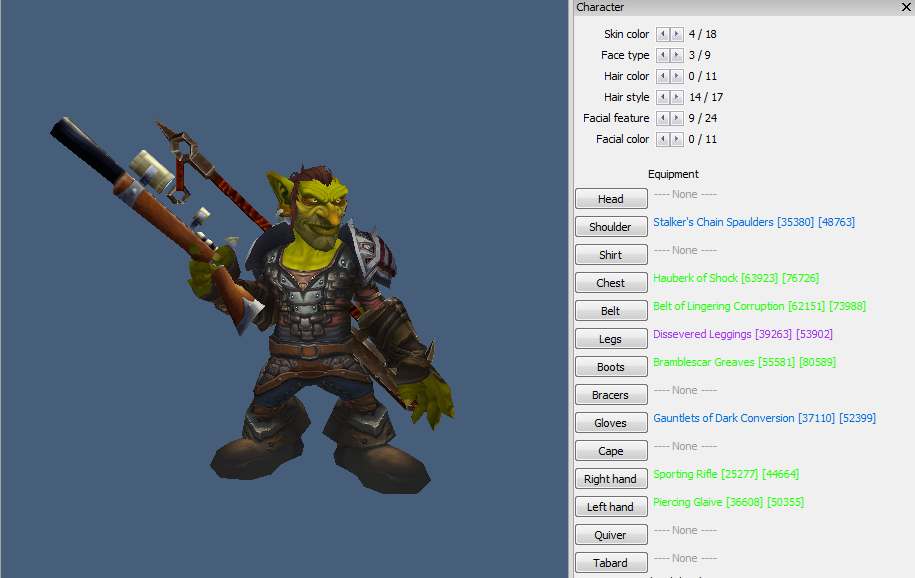Click Dissevered Leggings item text
Viewport: 915px width, 578px height.
coord(743,334)
